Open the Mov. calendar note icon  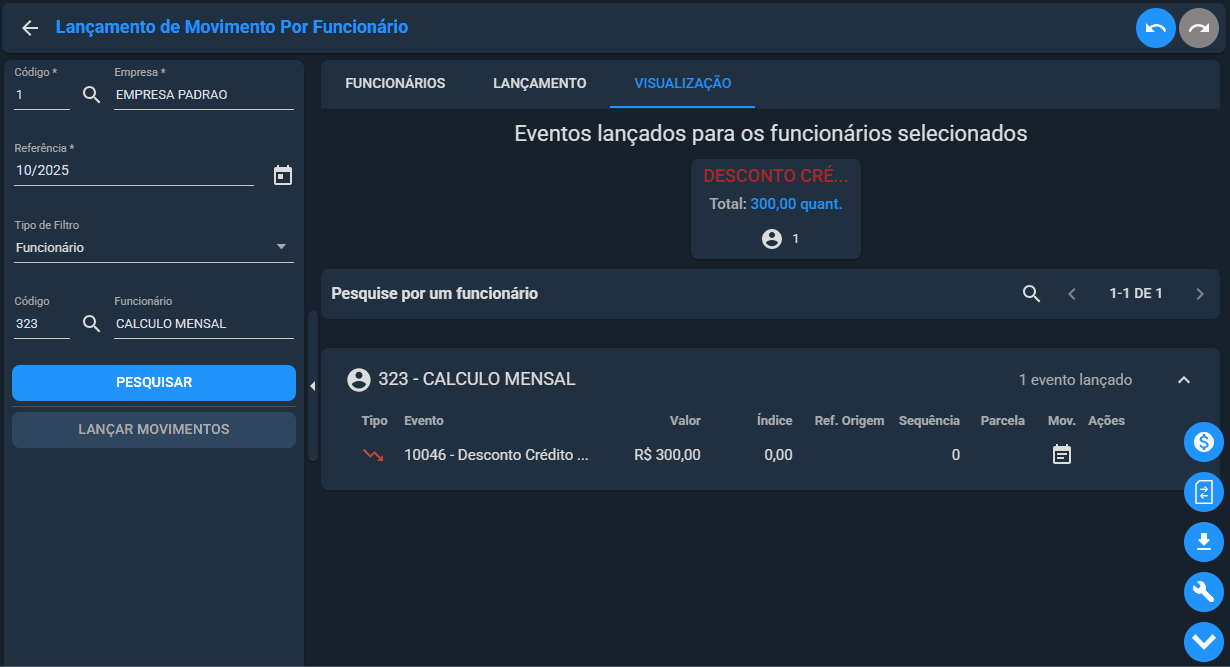pos(1062,455)
